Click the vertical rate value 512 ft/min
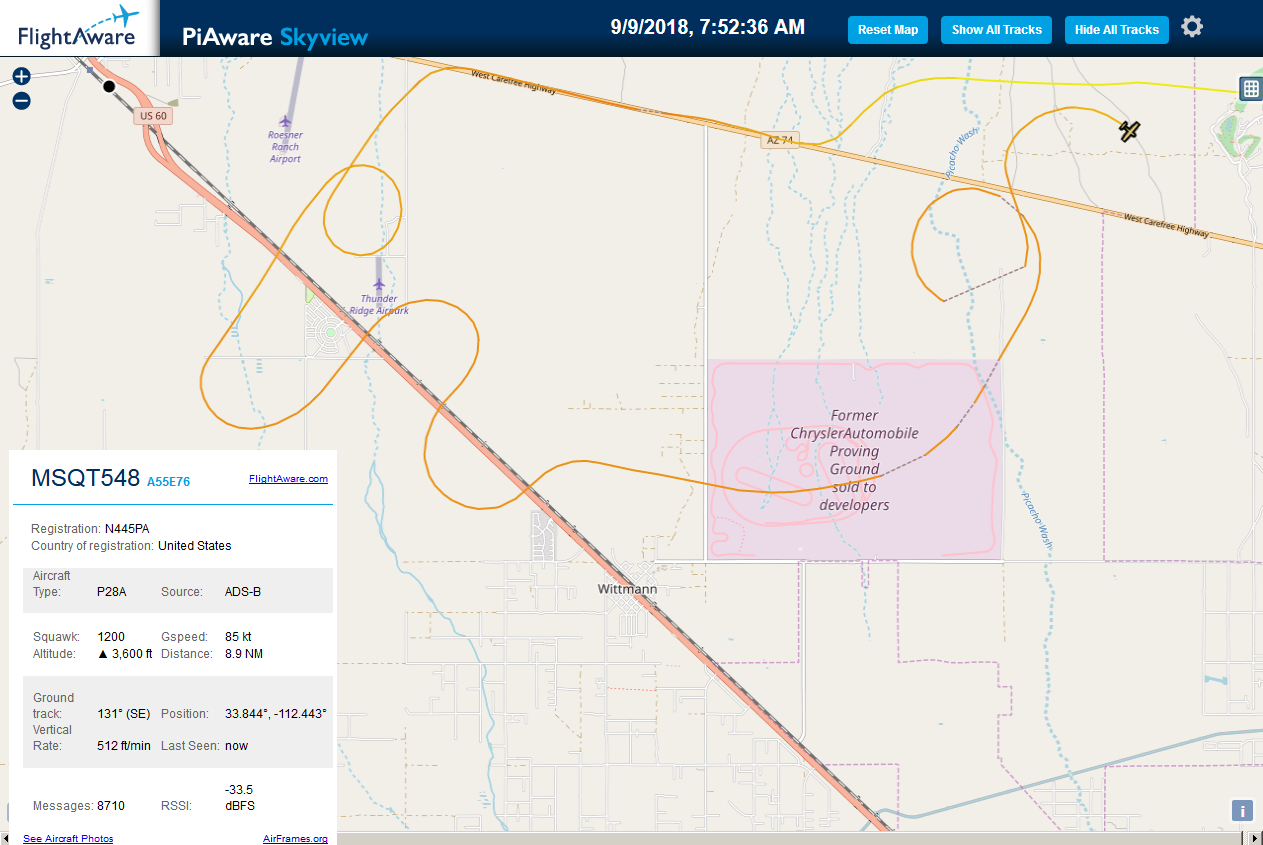 click(x=124, y=746)
